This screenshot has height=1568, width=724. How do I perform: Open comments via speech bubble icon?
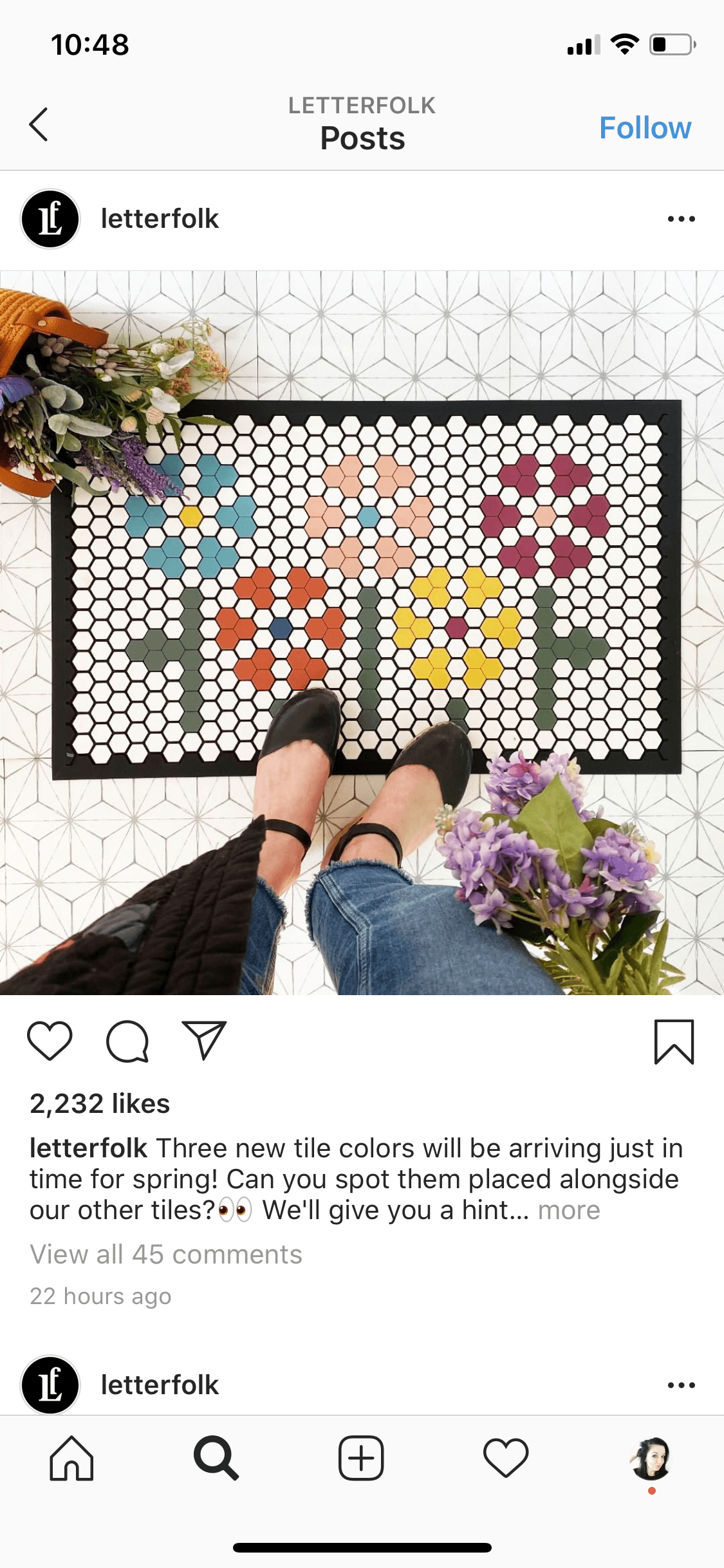(127, 1041)
